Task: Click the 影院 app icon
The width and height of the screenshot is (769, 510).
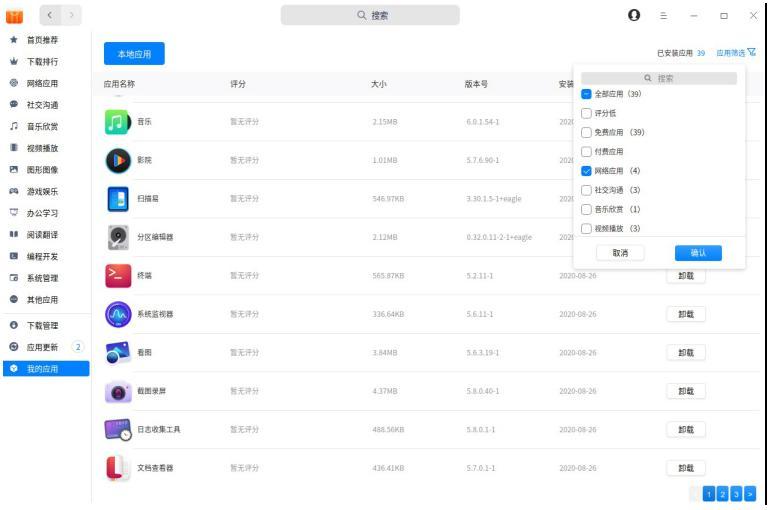Action: pos(118,160)
